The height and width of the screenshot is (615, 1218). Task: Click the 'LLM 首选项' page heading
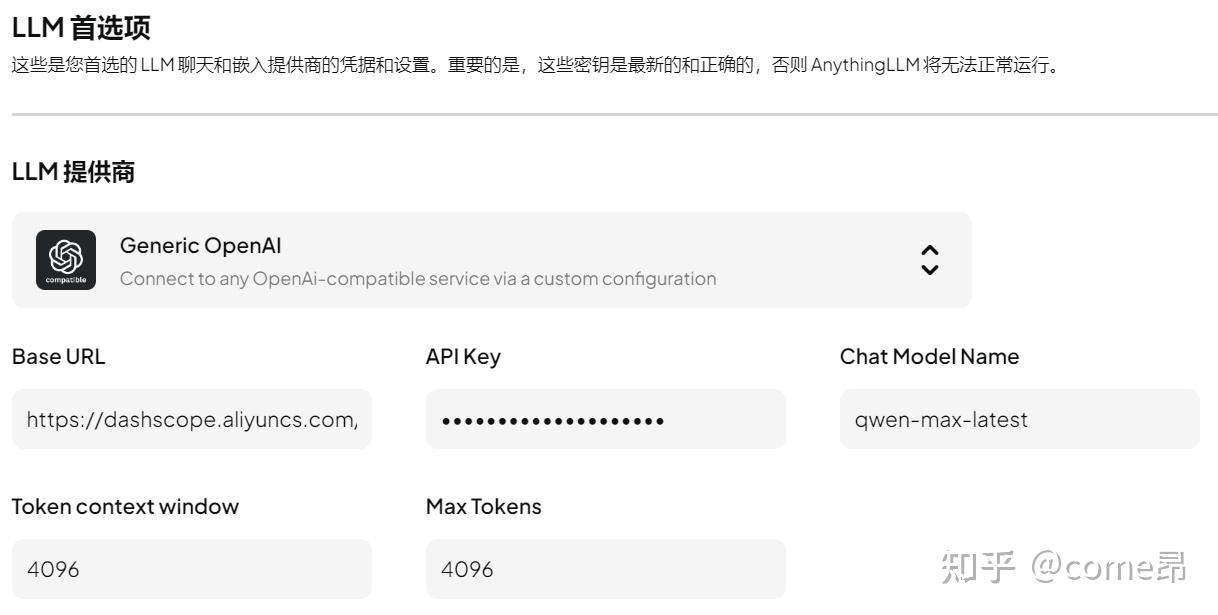81,28
